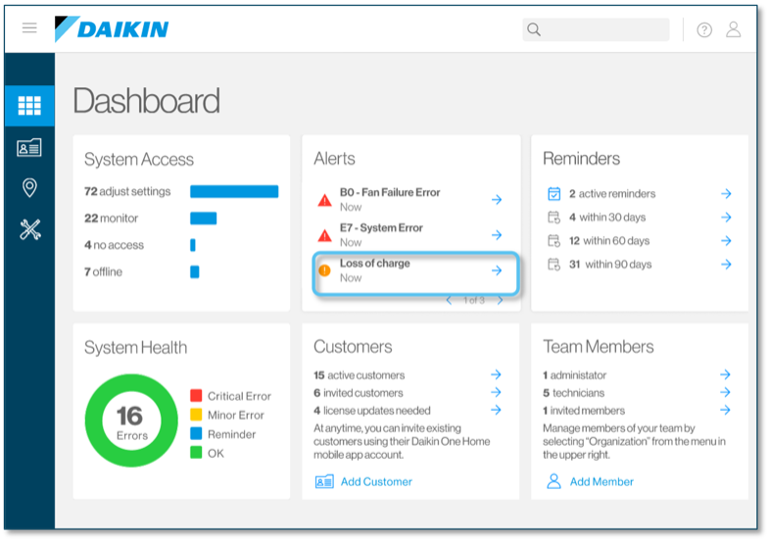Click the 6 invited customers text
This screenshot has width=770, height=546.
[x=358, y=393]
